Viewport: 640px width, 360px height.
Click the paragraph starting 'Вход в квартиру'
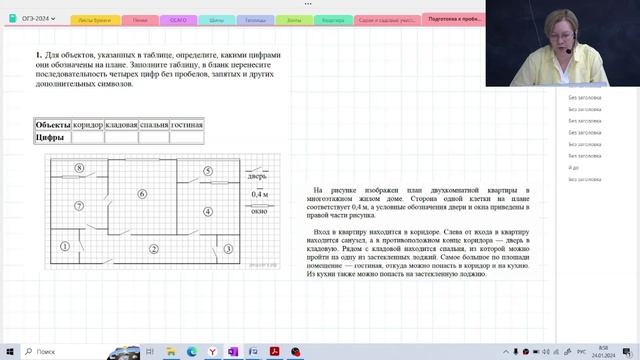(418, 253)
